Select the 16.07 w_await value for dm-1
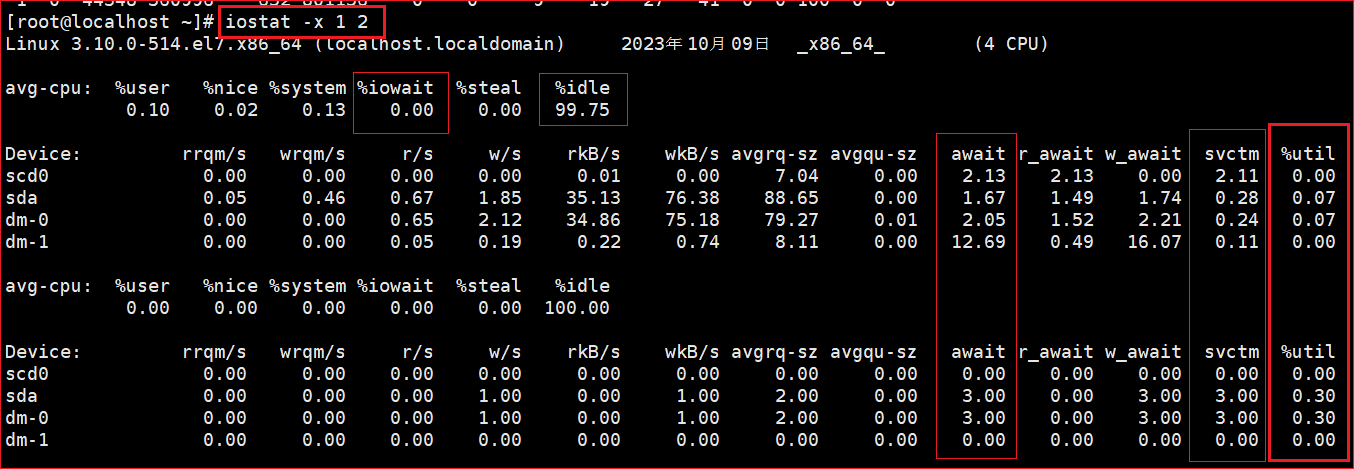 1154,242
